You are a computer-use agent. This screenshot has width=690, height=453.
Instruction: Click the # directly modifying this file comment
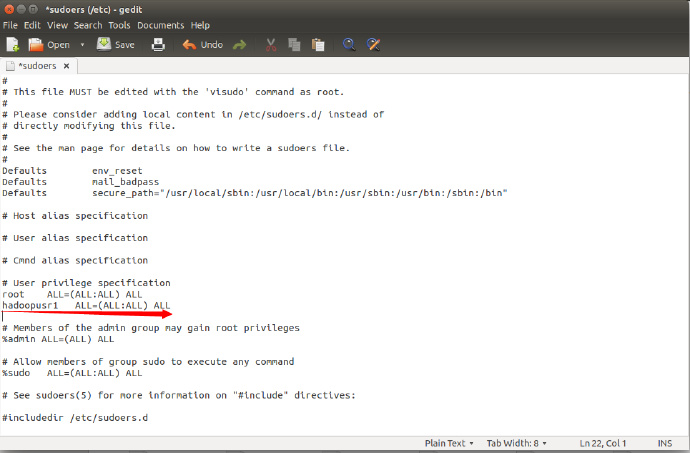tap(88, 125)
